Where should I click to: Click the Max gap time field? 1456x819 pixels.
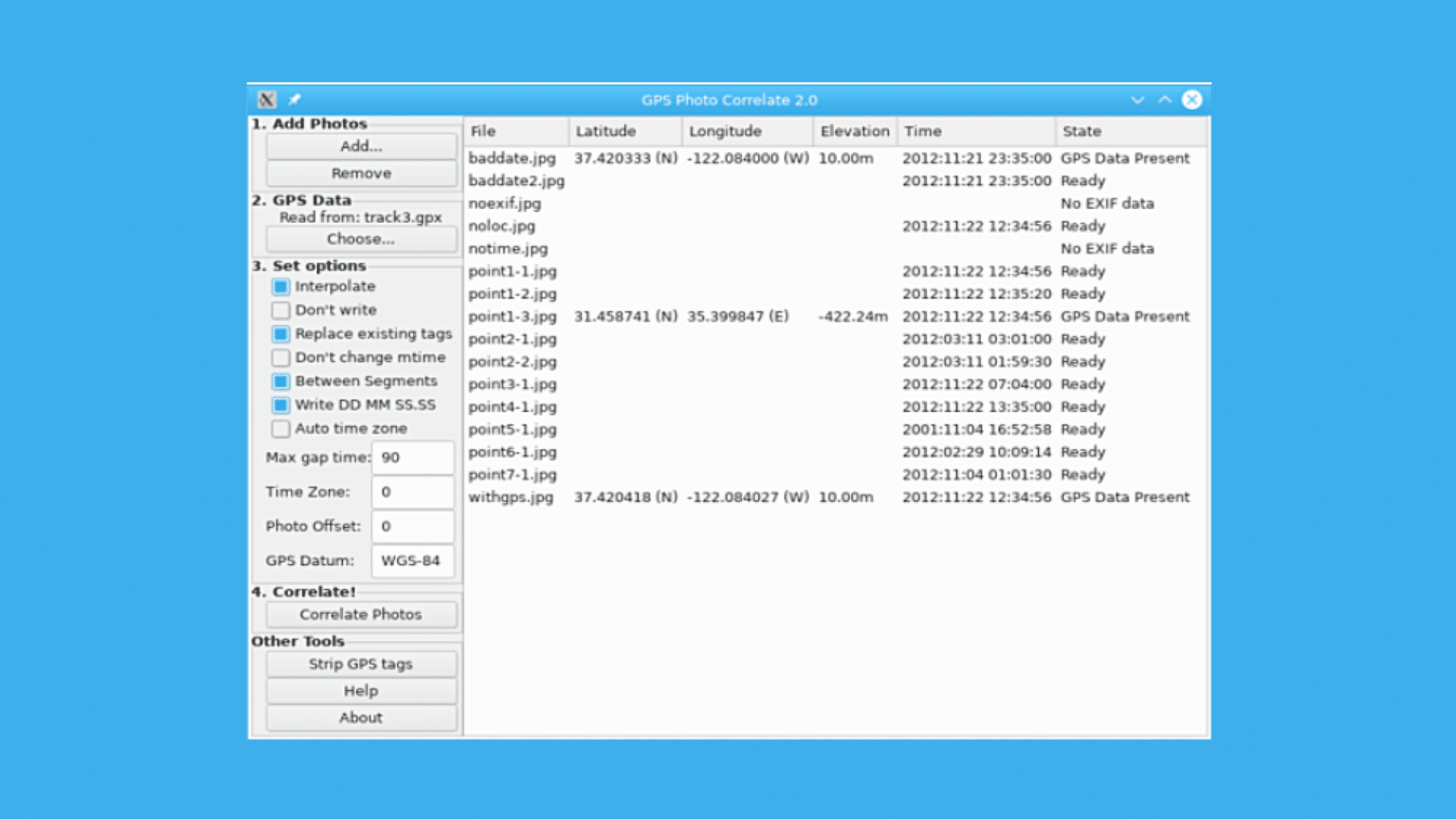(413, 457)
